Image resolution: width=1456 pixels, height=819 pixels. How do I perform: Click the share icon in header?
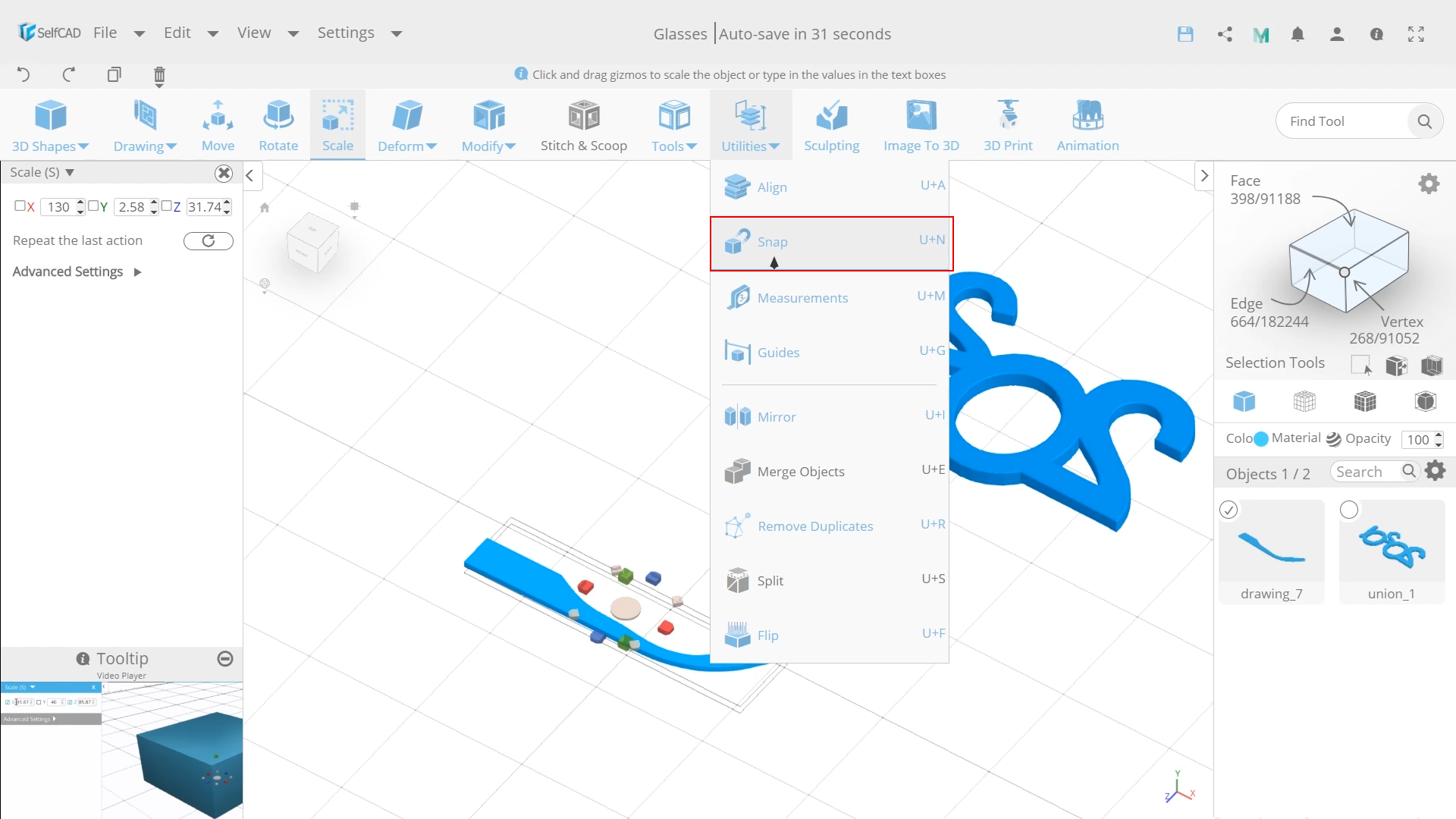[x=1225, y=34]
